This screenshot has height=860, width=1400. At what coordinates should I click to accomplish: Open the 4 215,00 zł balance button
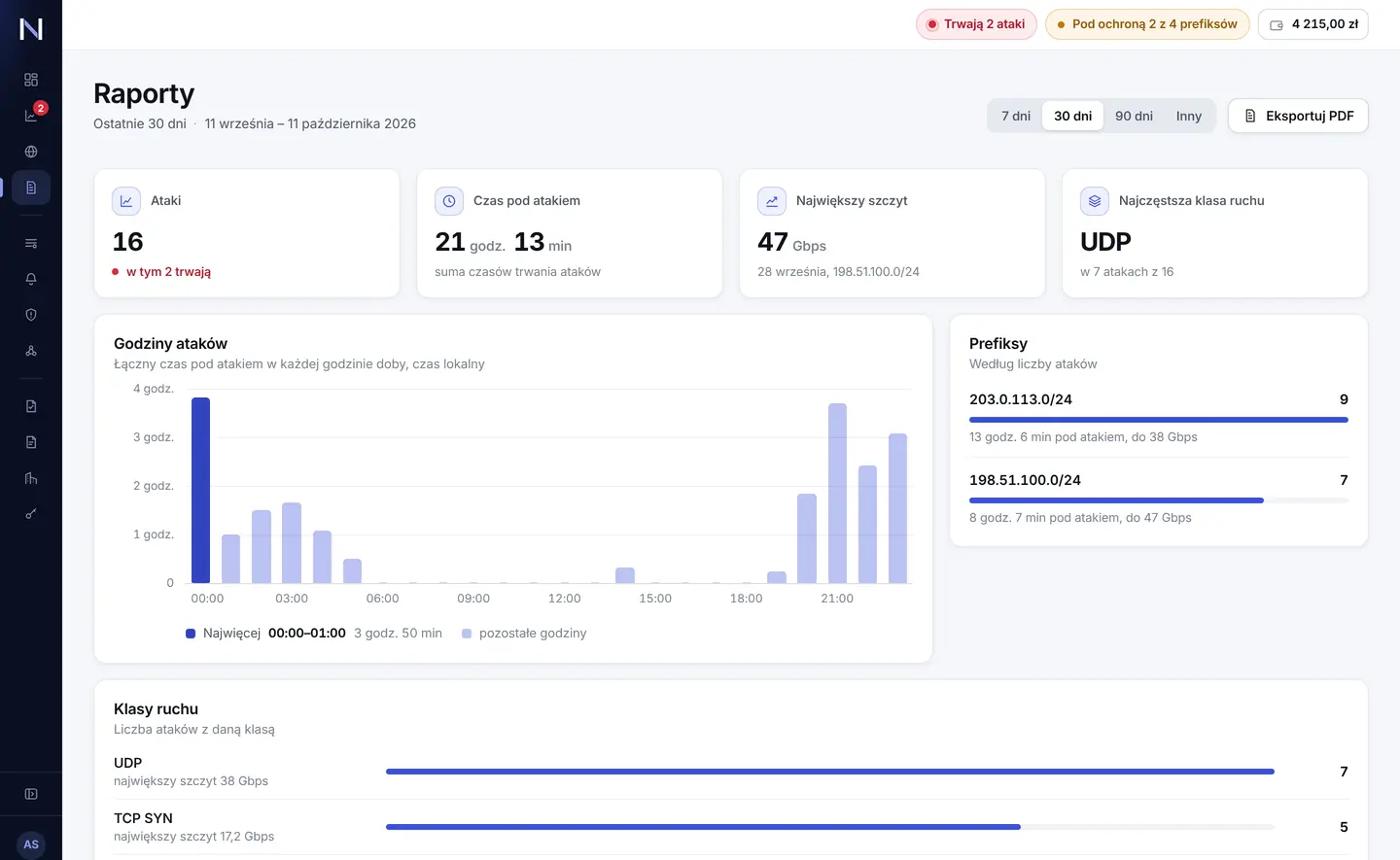tap(1313, 24)
